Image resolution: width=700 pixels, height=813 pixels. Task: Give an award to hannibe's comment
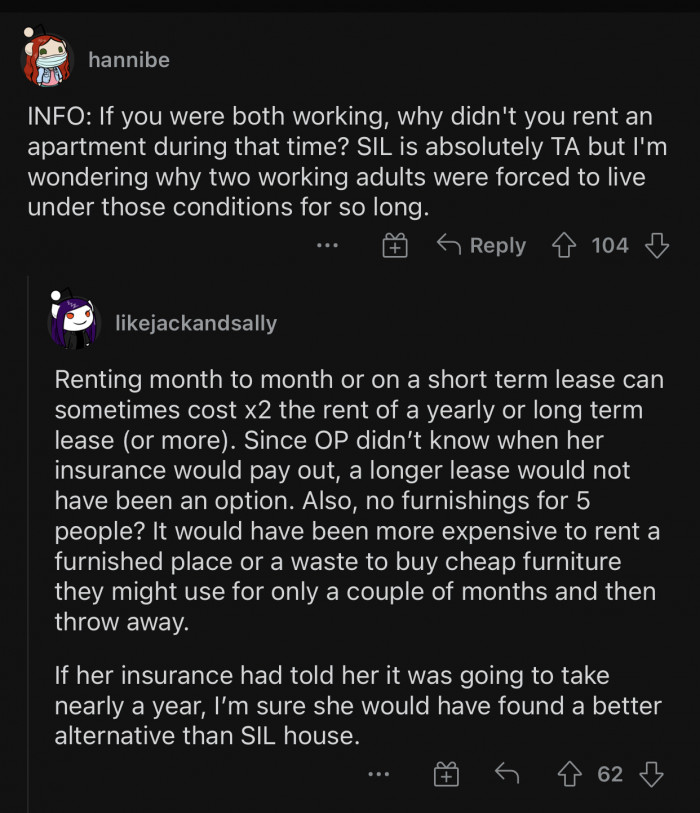tap(394, 245)
